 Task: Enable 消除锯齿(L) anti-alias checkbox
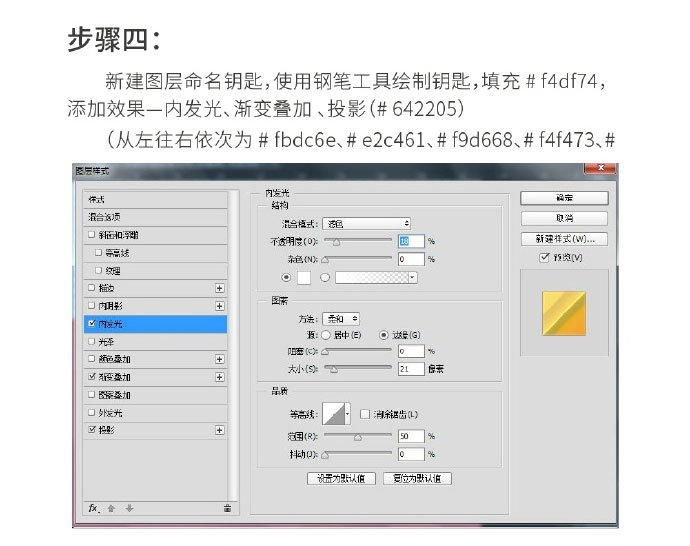point(365,414)
